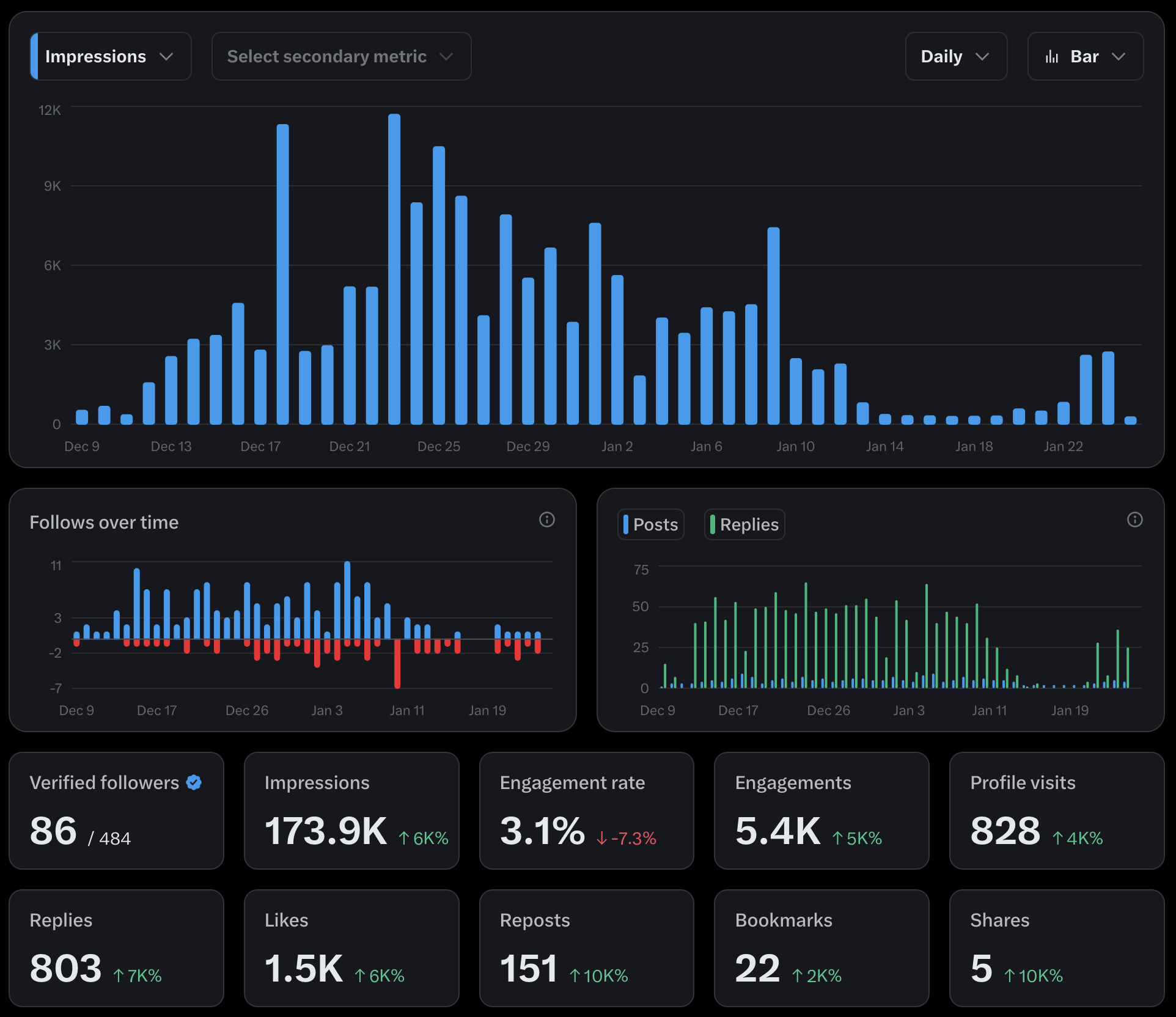
Task: Select the Bookmarks metric card
Action: click(x=821, y=949)
